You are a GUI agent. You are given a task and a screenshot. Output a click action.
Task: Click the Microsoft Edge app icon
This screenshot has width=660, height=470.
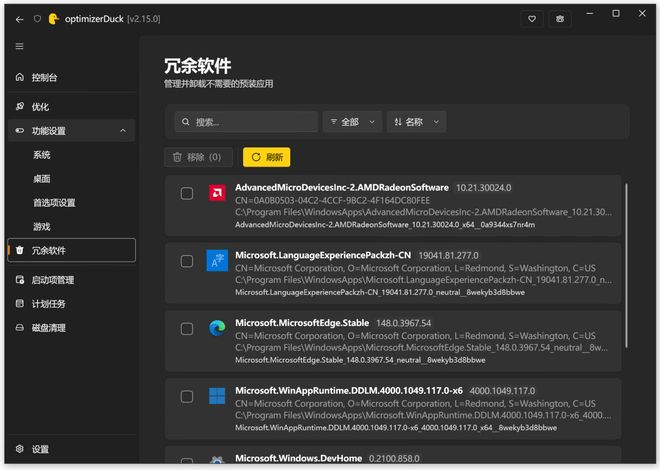[x=217, y=328]
